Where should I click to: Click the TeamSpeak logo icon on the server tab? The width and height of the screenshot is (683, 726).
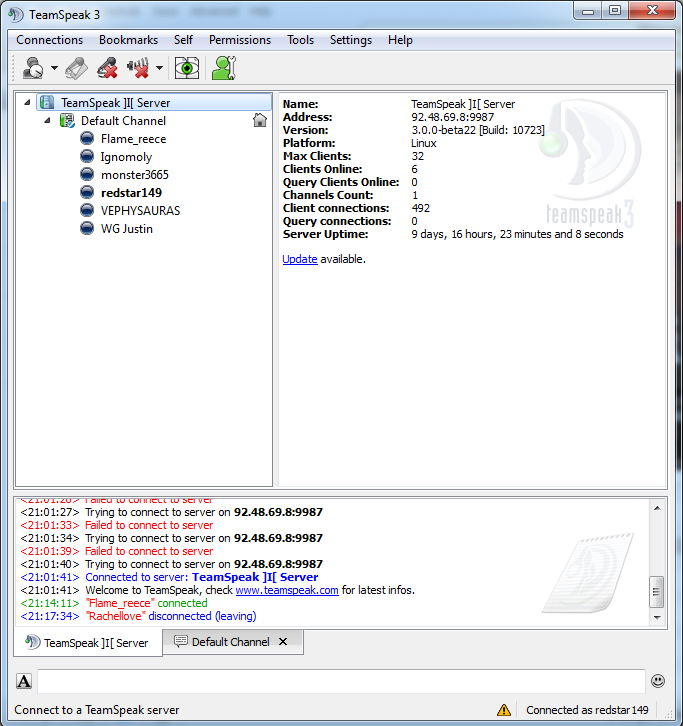[x=32, y=642]
